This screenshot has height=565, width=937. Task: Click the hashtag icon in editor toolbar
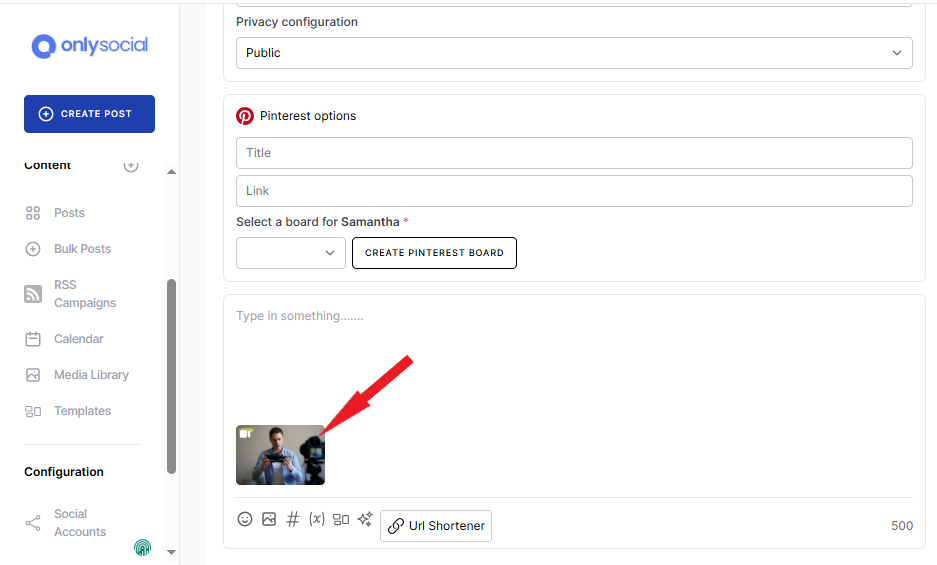(x=293, y=519)
